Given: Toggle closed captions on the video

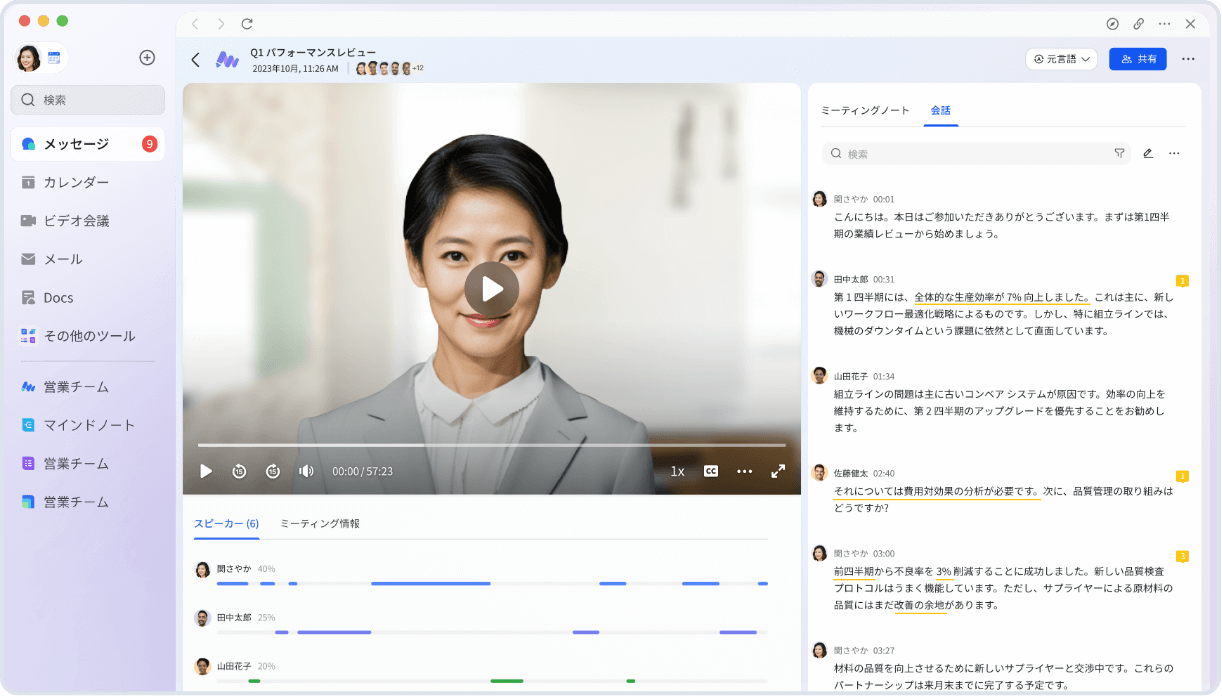Looking at the screenshot, I should click(711, 471).
